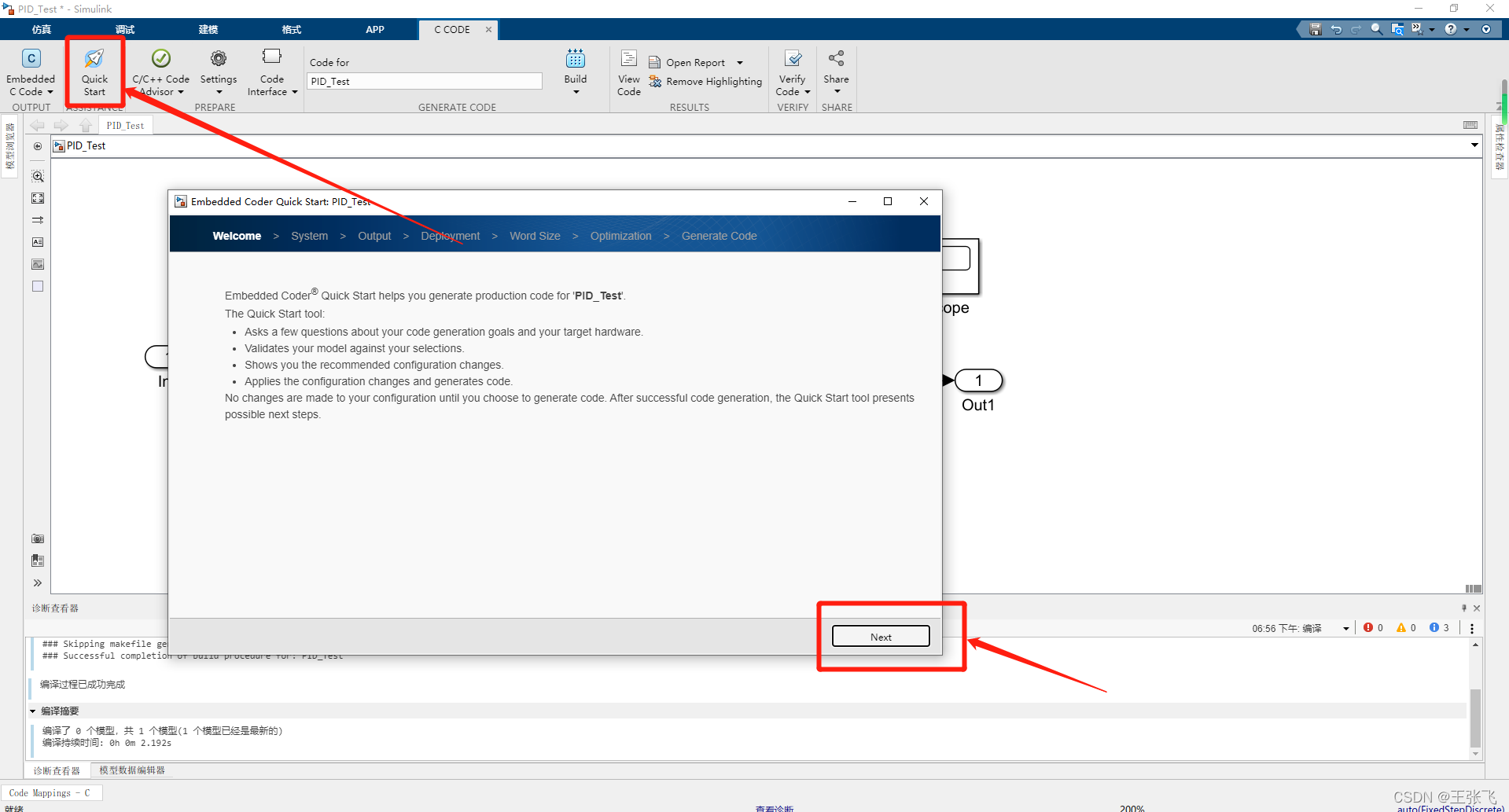Open the code generation report
Screen dimensions: 1509x812
click(x=686, y=62)
